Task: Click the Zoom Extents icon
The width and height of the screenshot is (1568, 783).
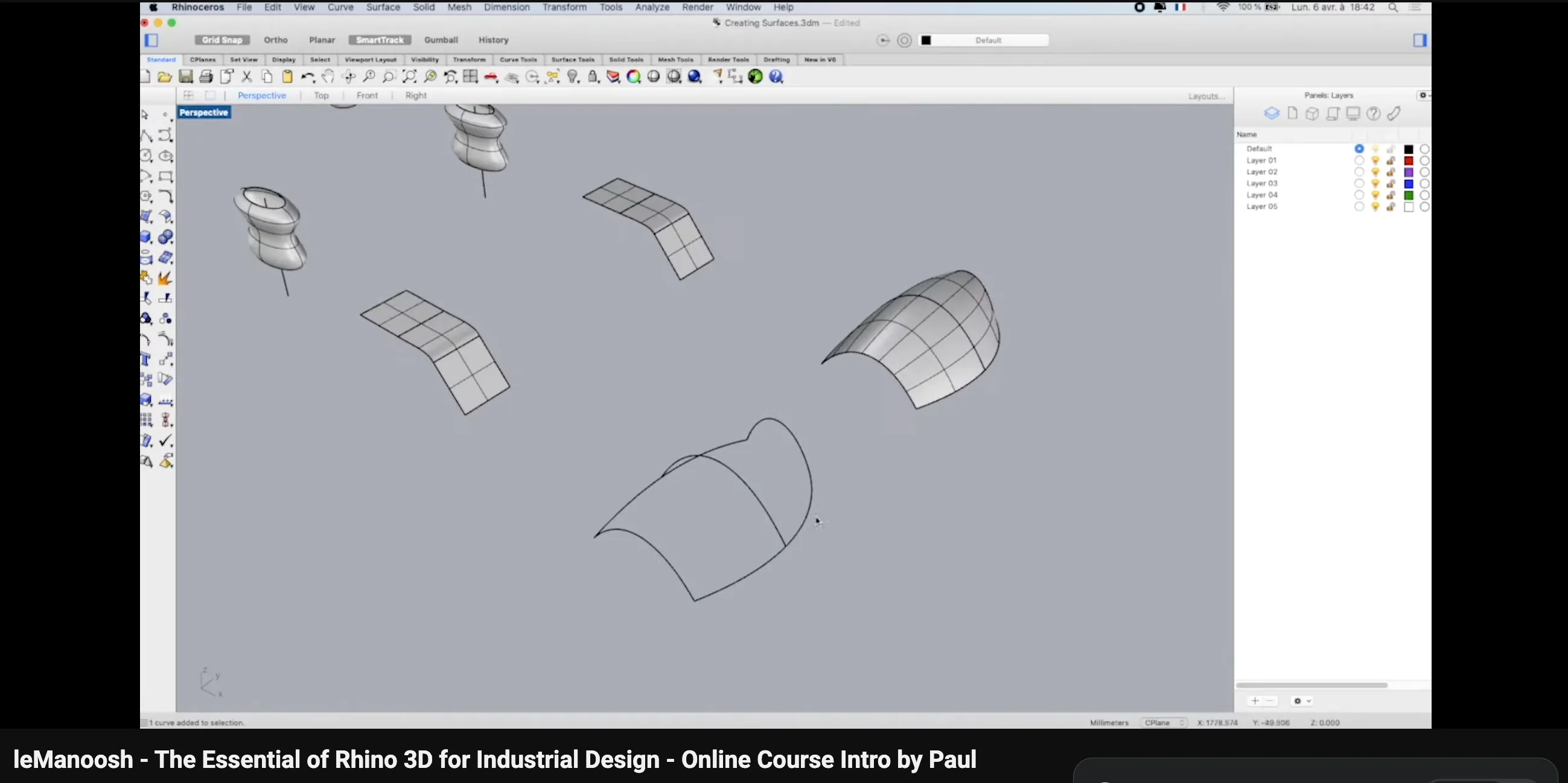Action: [x=410, y=77]
